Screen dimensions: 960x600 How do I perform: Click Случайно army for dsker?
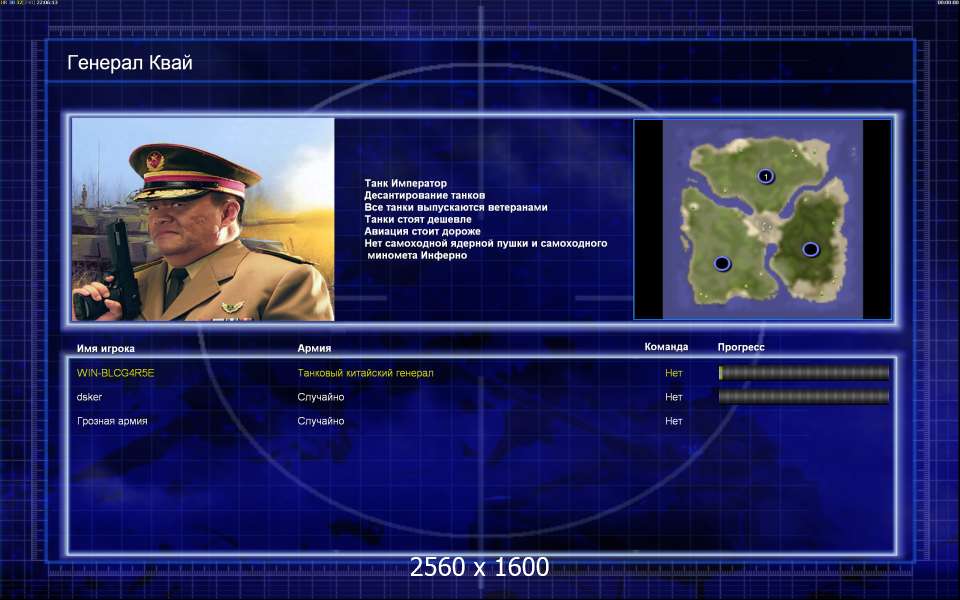[x=321, y=397]
